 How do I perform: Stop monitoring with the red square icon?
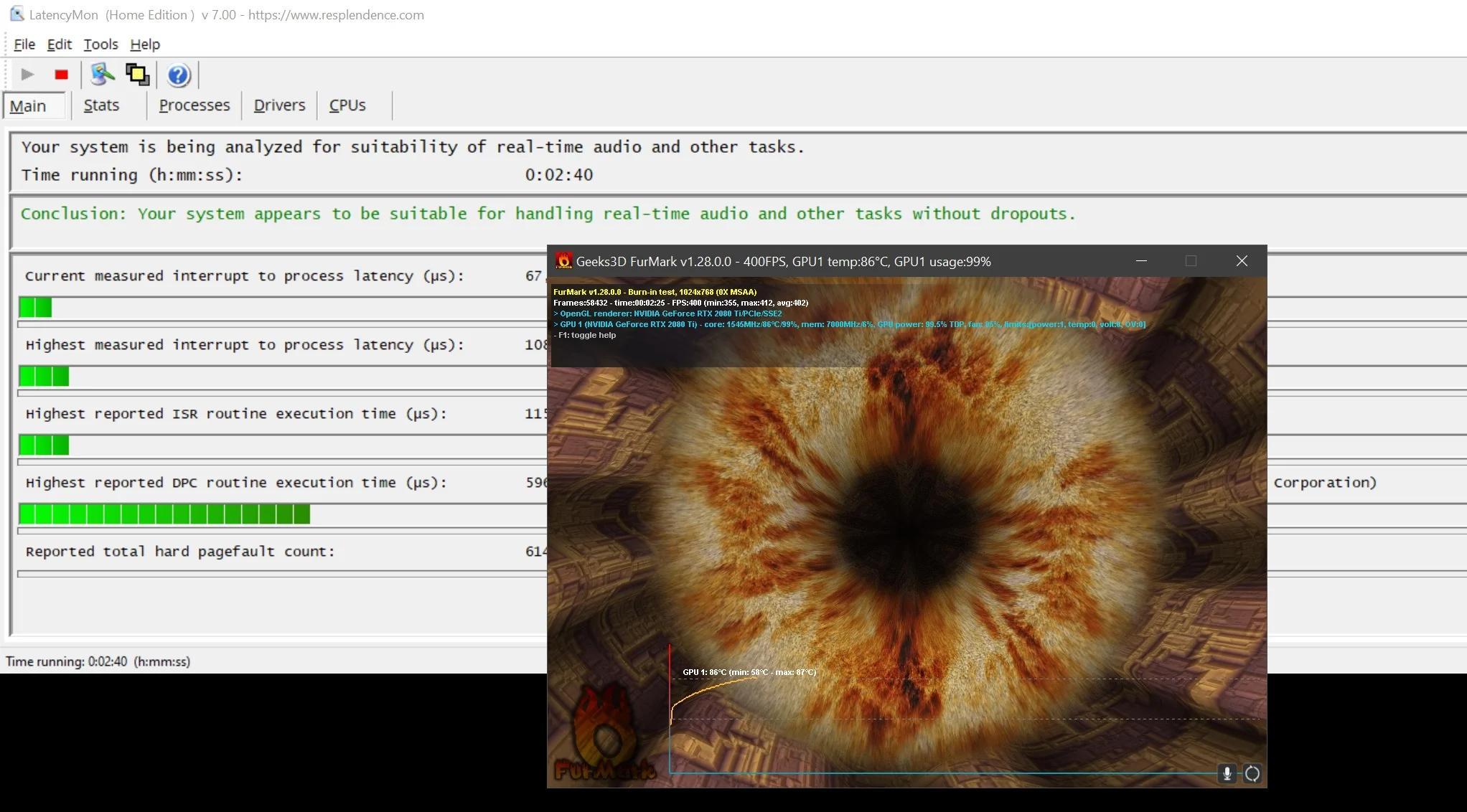coord(62,75)
